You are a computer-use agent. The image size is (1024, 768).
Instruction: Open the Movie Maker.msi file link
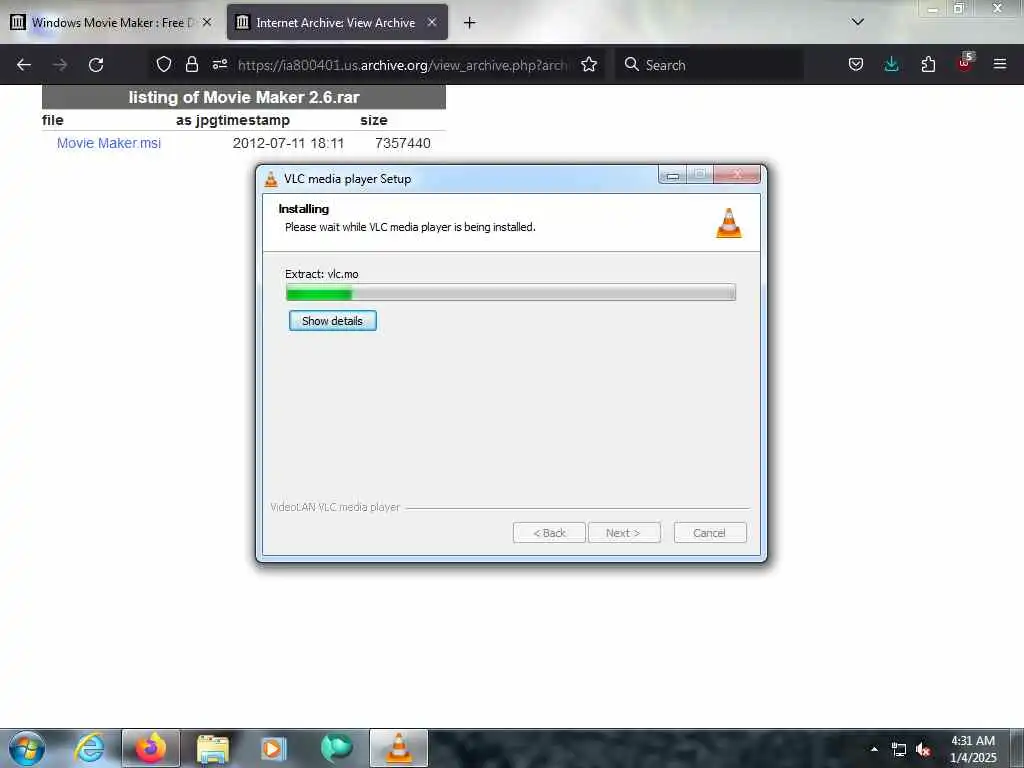point(108,143)
